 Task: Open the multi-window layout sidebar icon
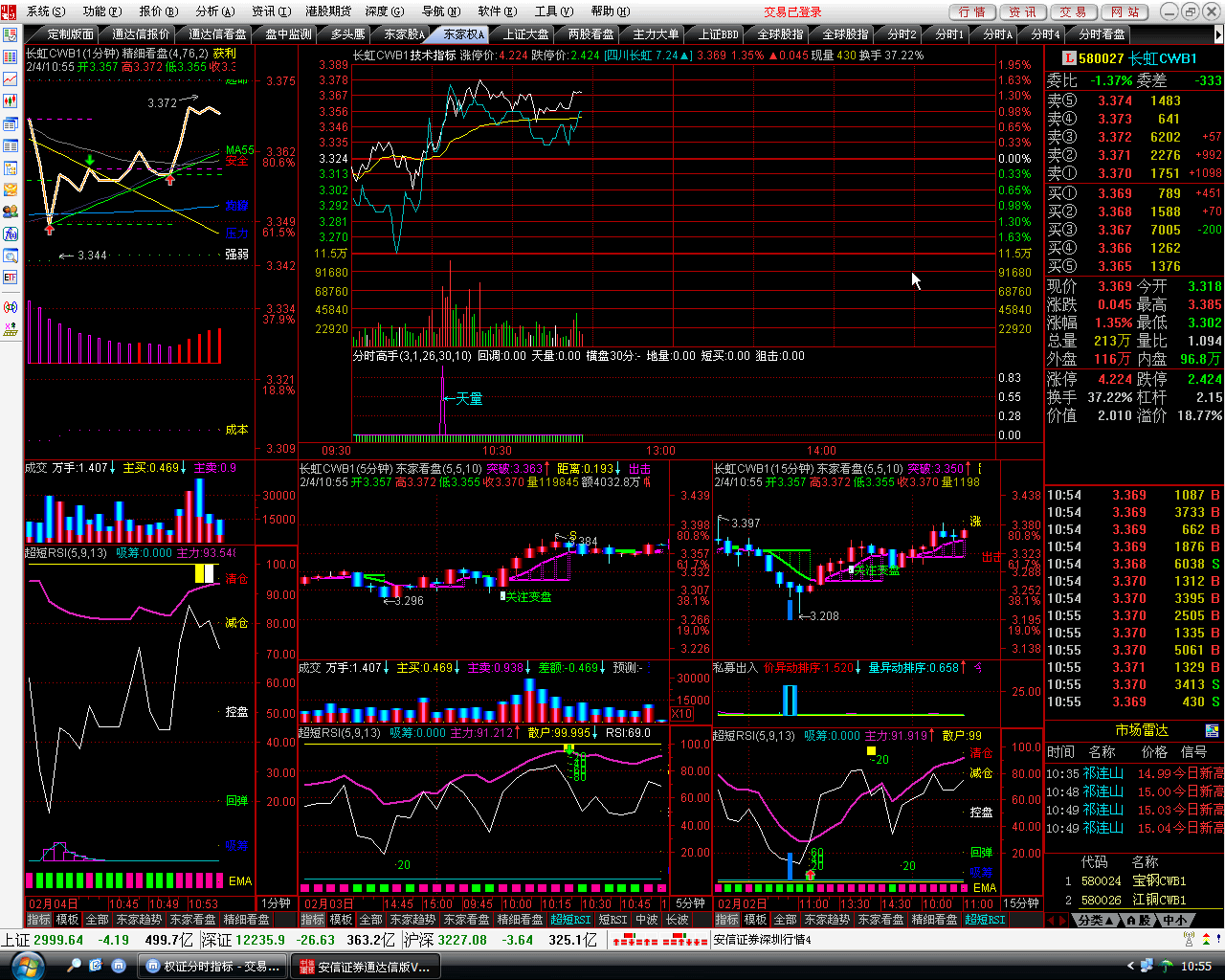pyautogui.click(x=11, y=124)
